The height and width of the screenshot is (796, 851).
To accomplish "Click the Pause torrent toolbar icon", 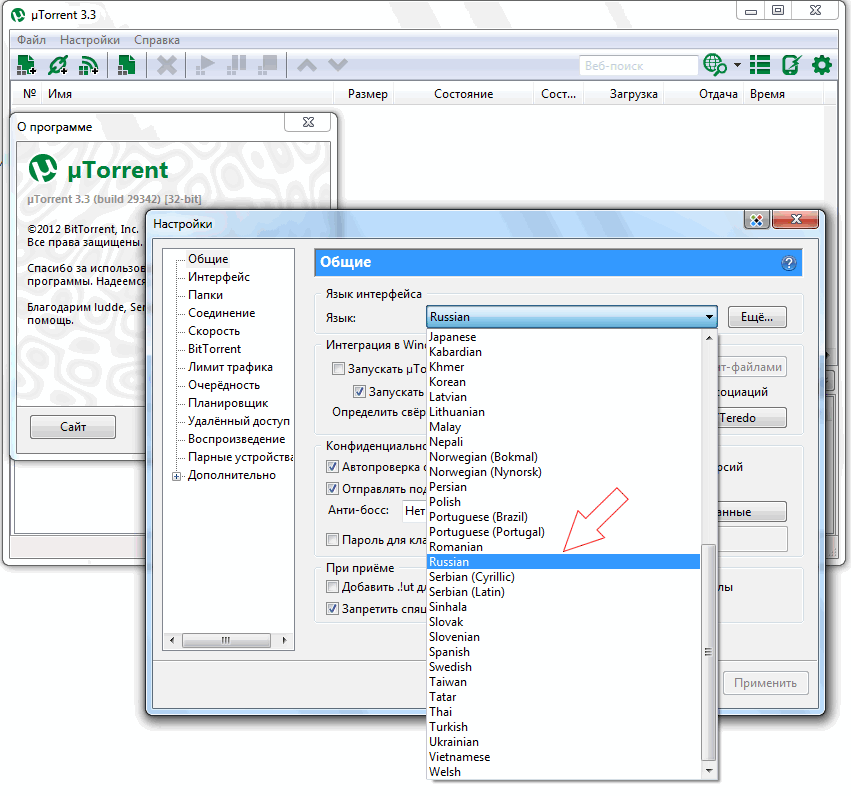I will (236, 65).
